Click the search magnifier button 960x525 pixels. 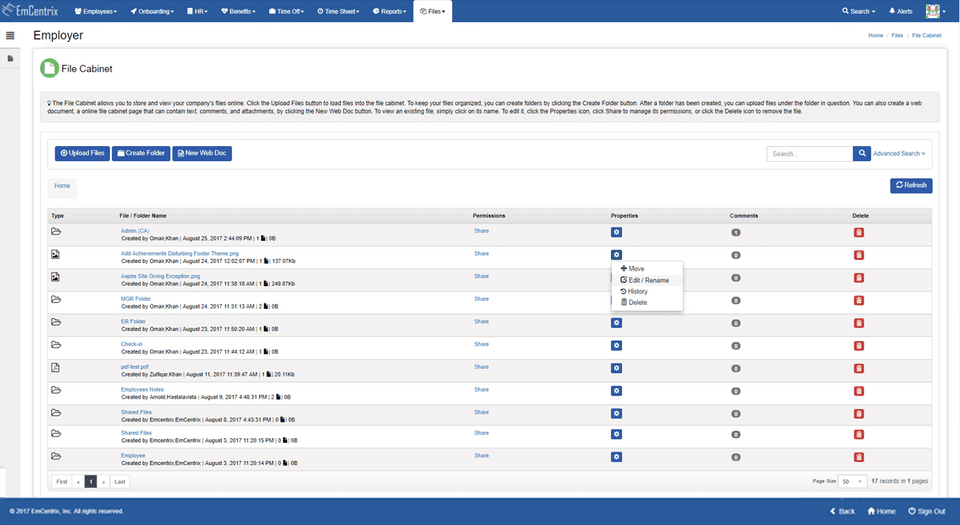click(x=861, y=154)
